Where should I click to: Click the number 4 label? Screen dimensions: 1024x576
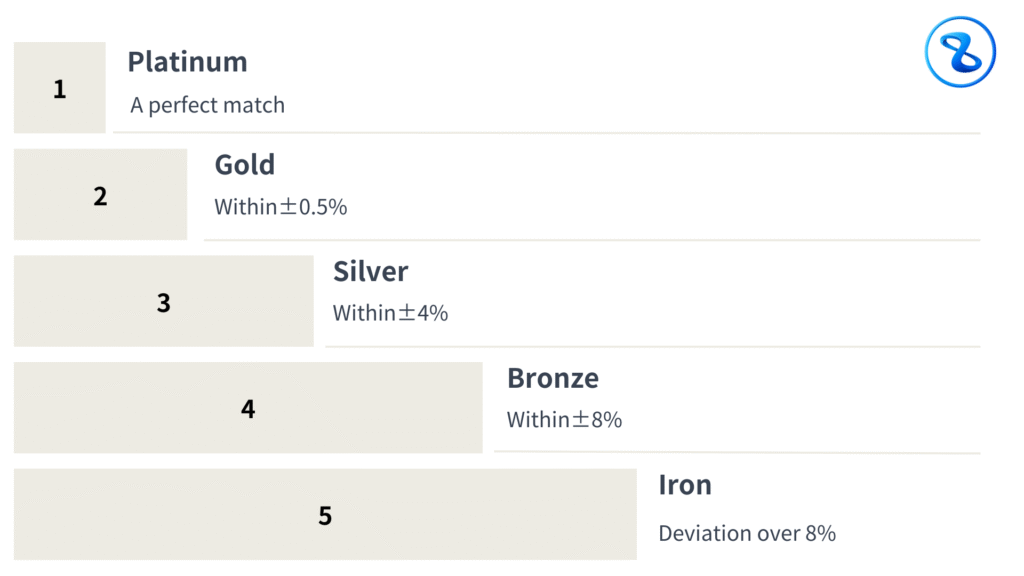coord(248,409)
